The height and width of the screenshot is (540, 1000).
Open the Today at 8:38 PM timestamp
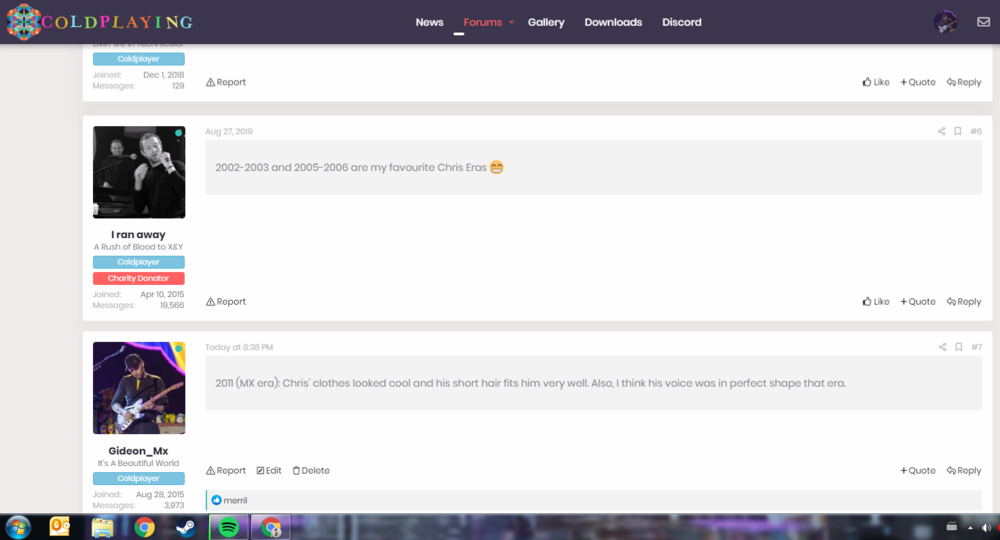[239, 347]
